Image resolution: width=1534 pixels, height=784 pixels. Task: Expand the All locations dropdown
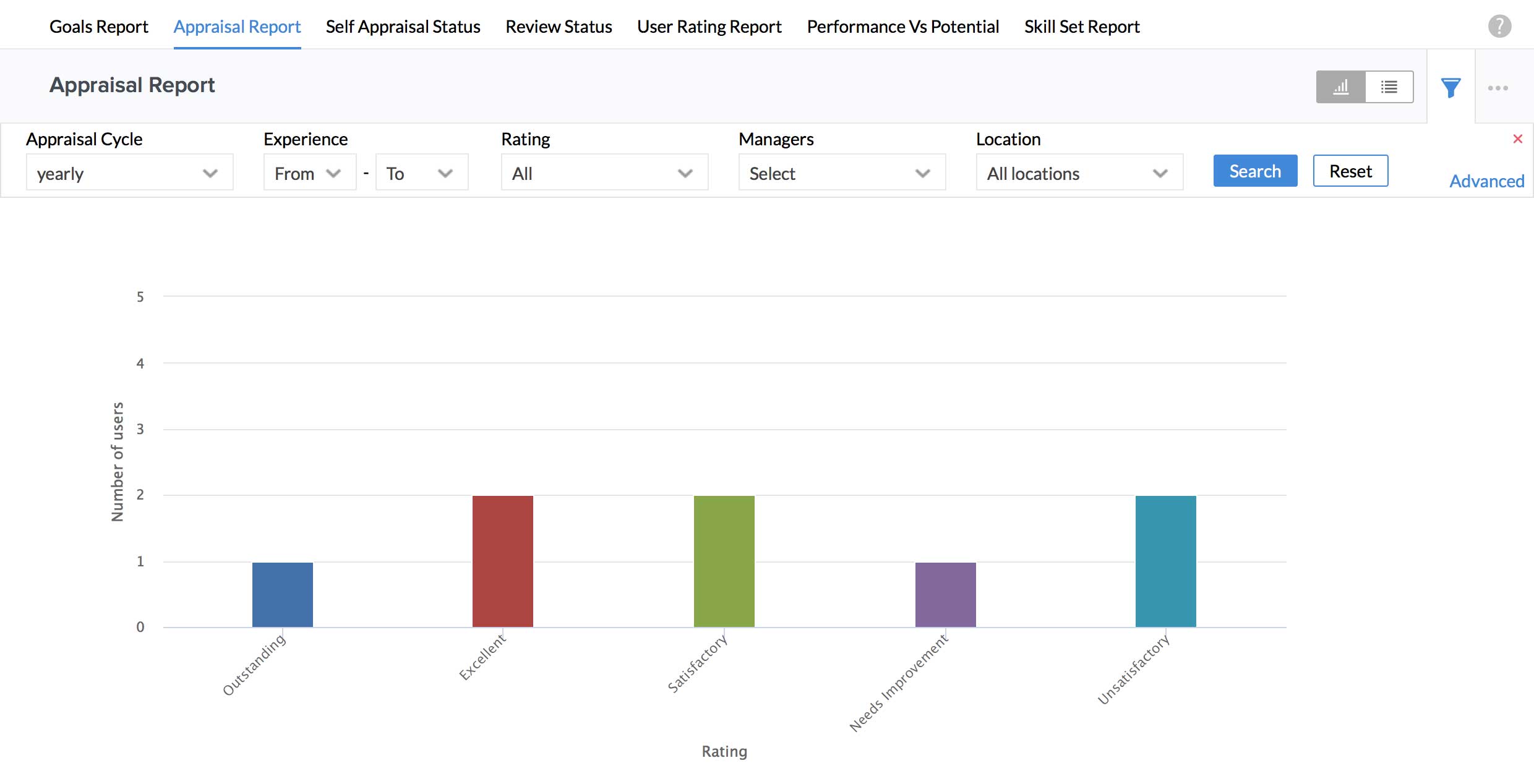point(1079,173)
